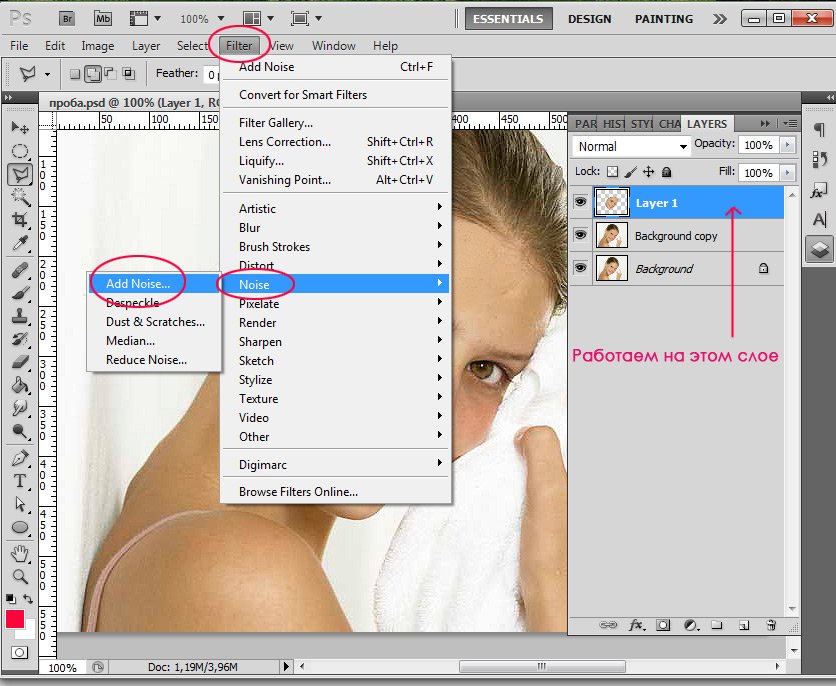This screenshot has height=686, width=836.
Task: Open the Normal blend mode dropdown
Action: [633, 146]
